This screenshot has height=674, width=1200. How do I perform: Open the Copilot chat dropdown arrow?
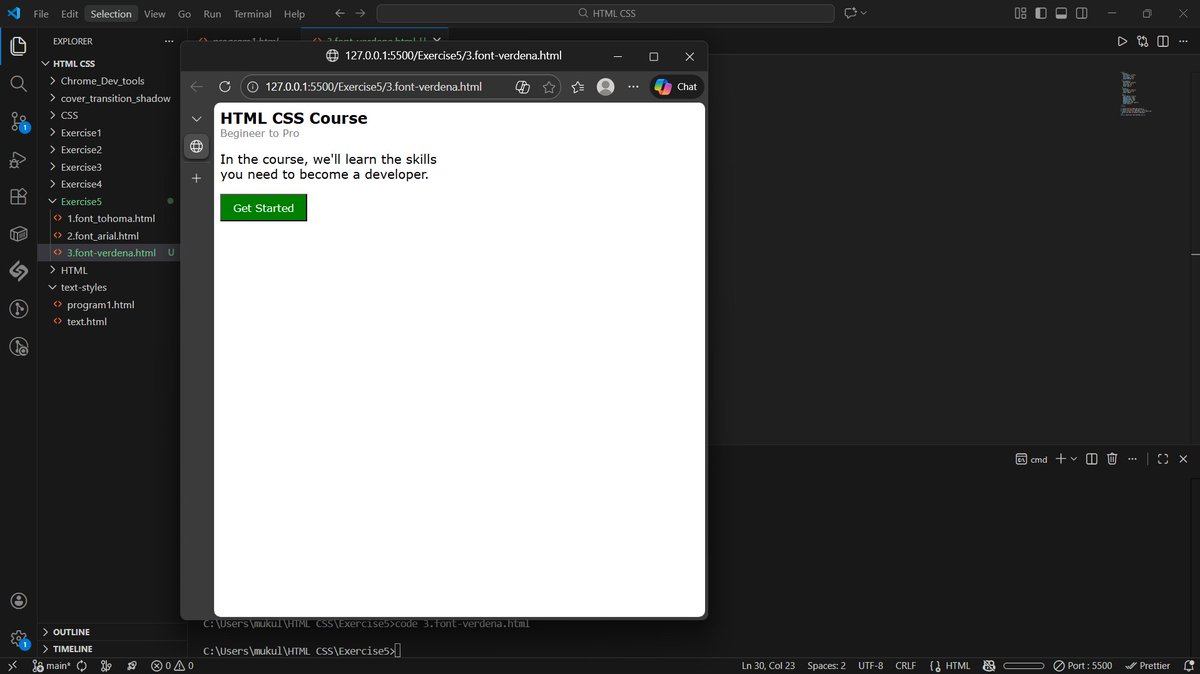(x=864, y=14)
